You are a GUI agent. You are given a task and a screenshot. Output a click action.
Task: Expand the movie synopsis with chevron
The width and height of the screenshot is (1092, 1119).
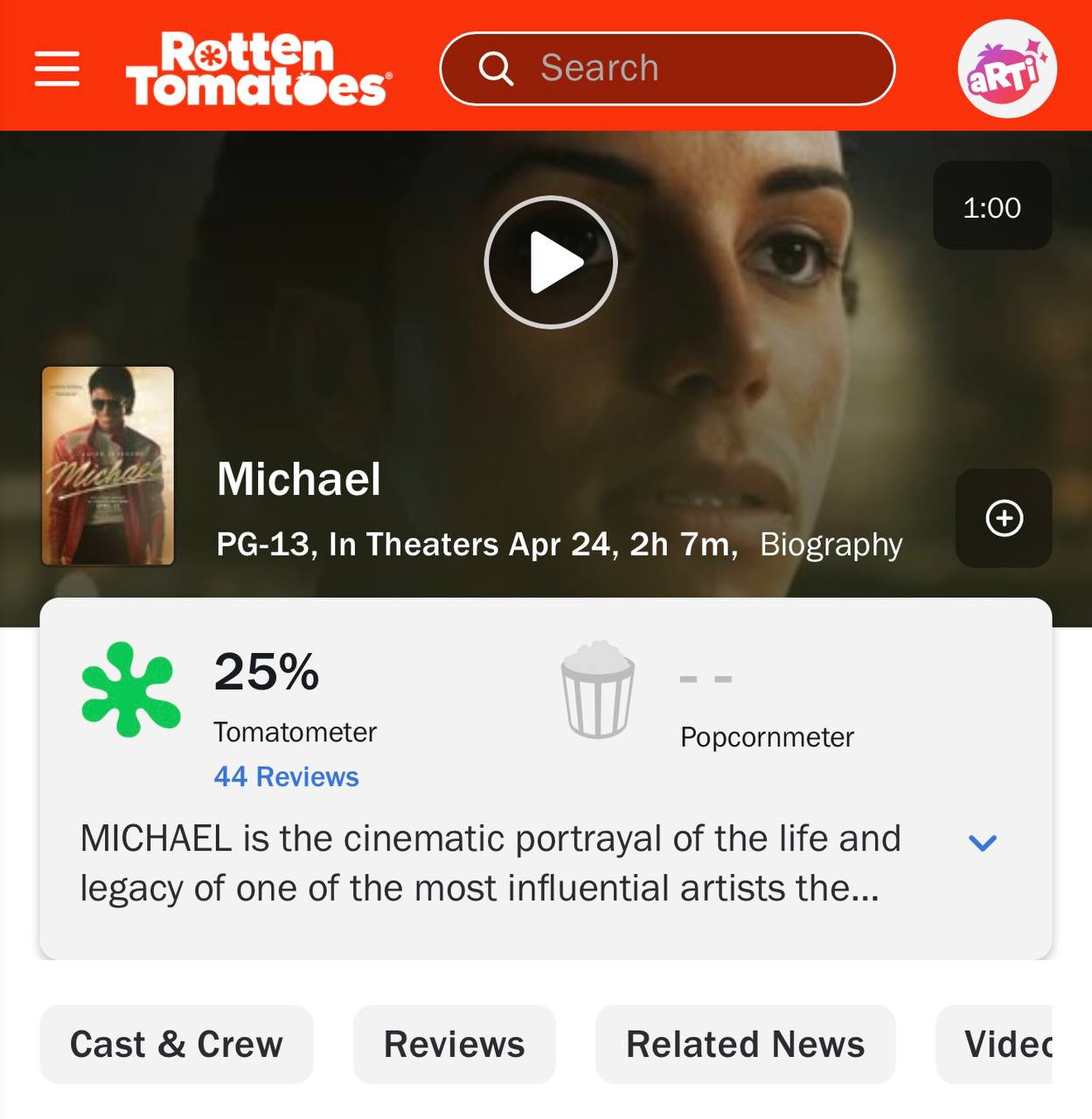tap(983, 843)
